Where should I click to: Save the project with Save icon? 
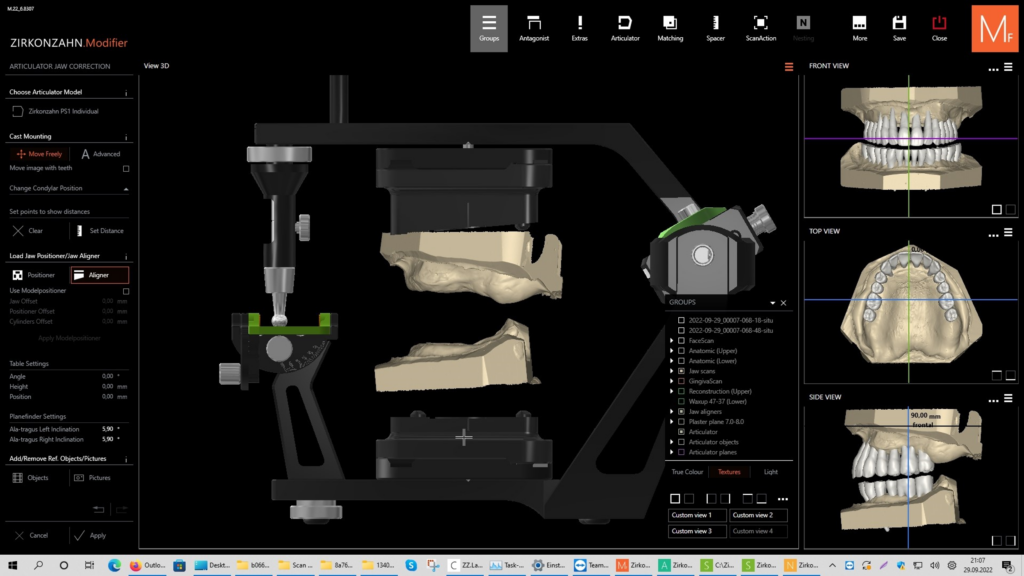point(899,29)
